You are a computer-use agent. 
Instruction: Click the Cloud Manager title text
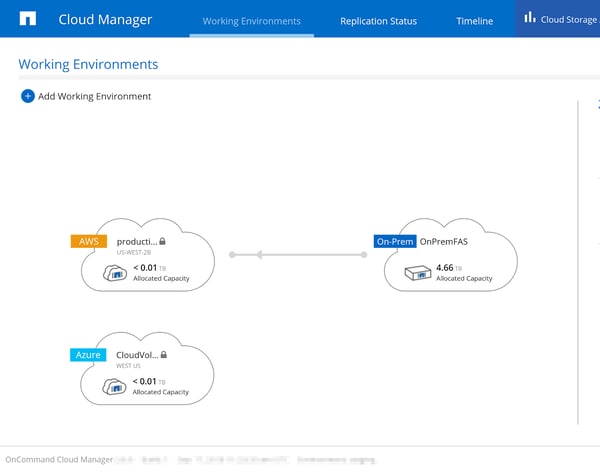click(105, 19)
